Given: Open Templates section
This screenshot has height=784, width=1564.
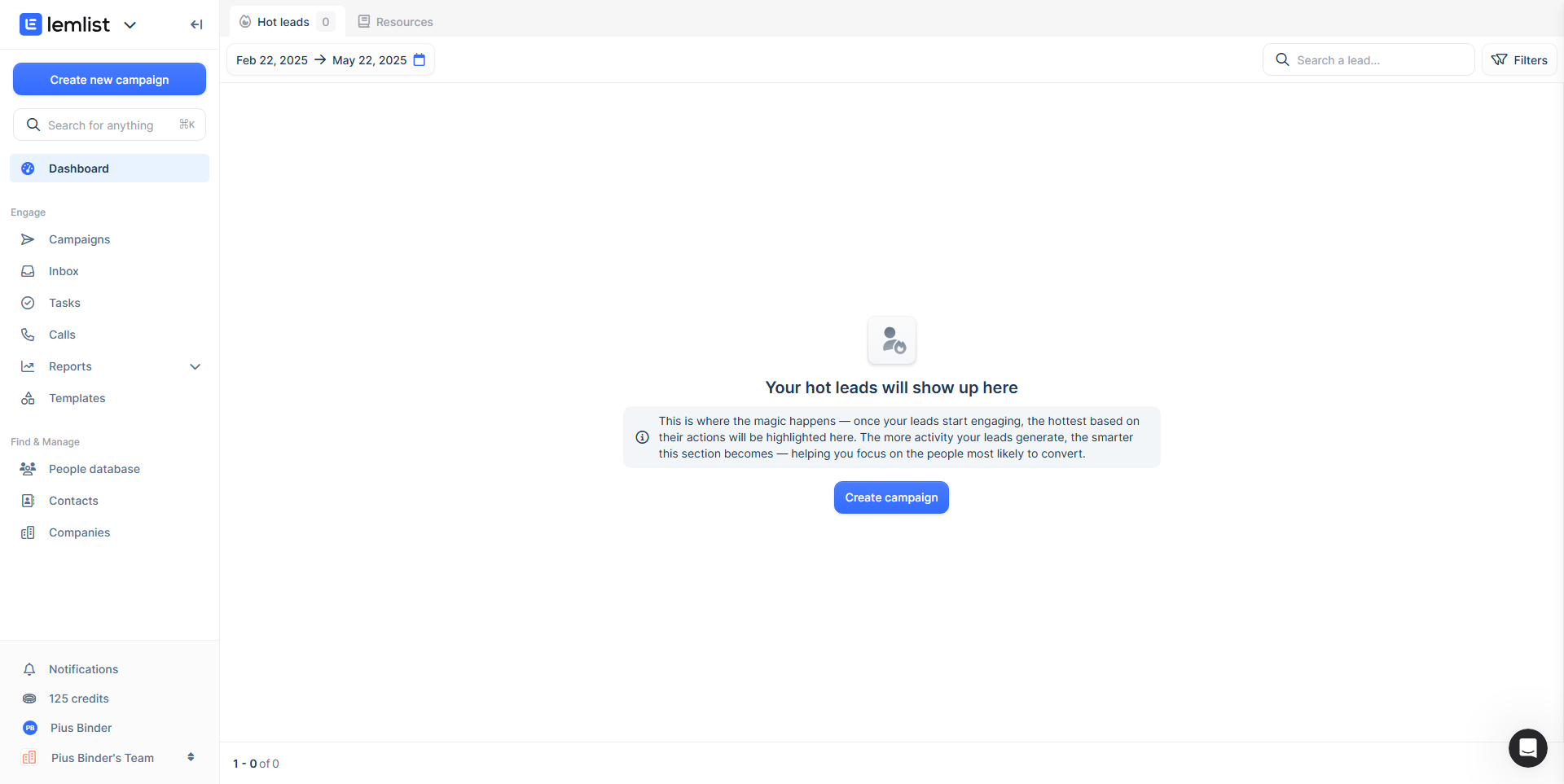Looking at the screenshot, I should pos(77,398).
